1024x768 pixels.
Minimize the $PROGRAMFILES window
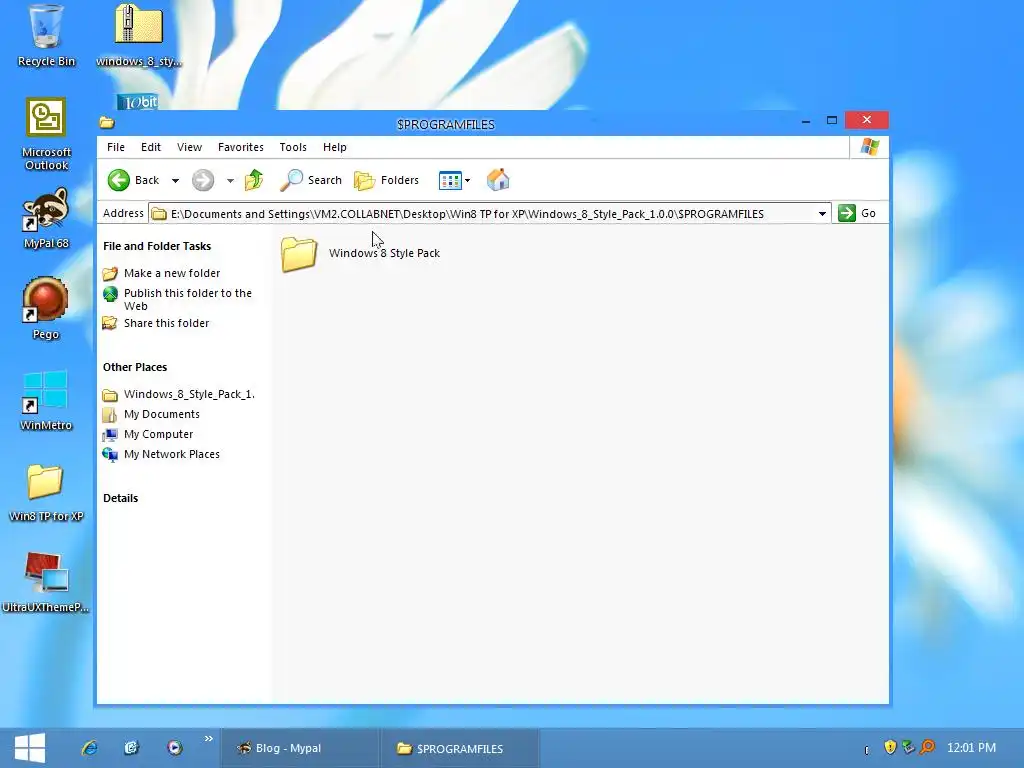(x=806, y=121)
